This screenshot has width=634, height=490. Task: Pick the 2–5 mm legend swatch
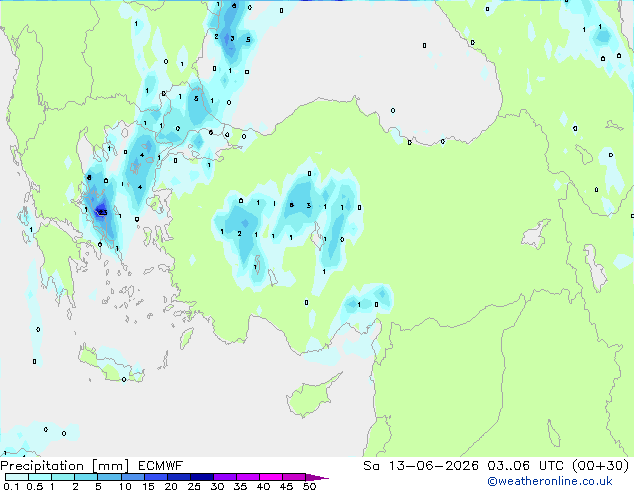[86, 477]
